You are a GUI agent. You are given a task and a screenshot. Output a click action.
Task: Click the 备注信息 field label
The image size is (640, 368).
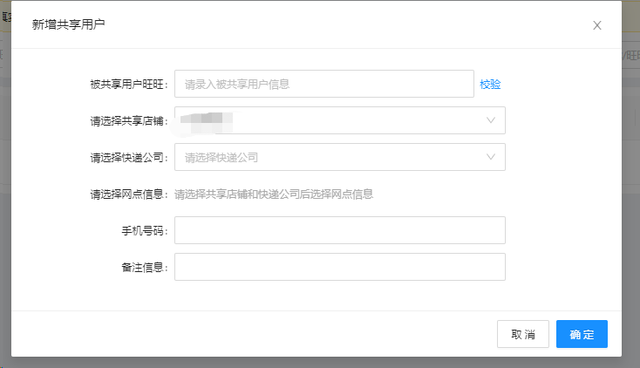(x=144, y=267)
